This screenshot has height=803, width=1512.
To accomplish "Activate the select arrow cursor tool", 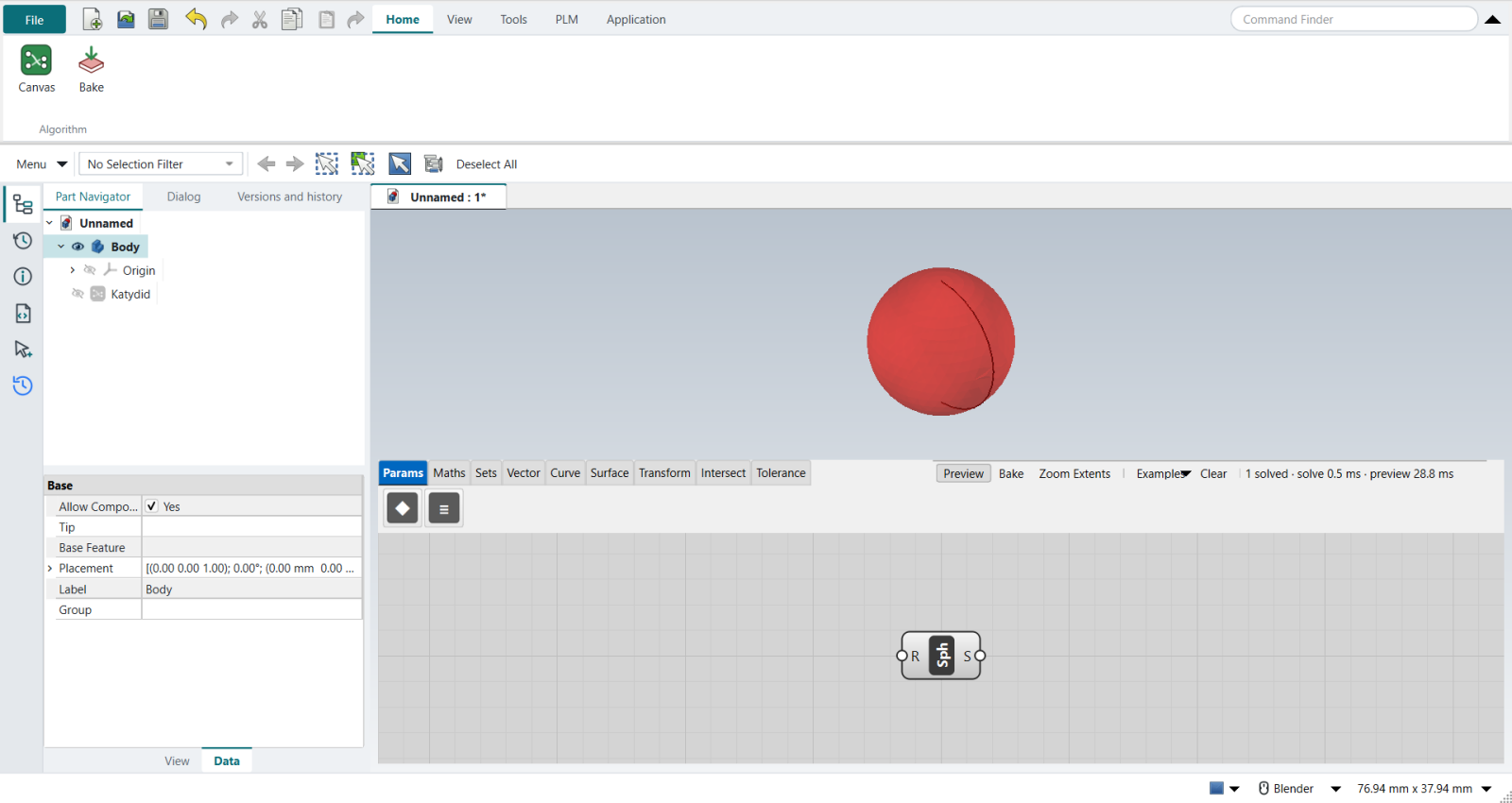I will (x=400, y=164).
